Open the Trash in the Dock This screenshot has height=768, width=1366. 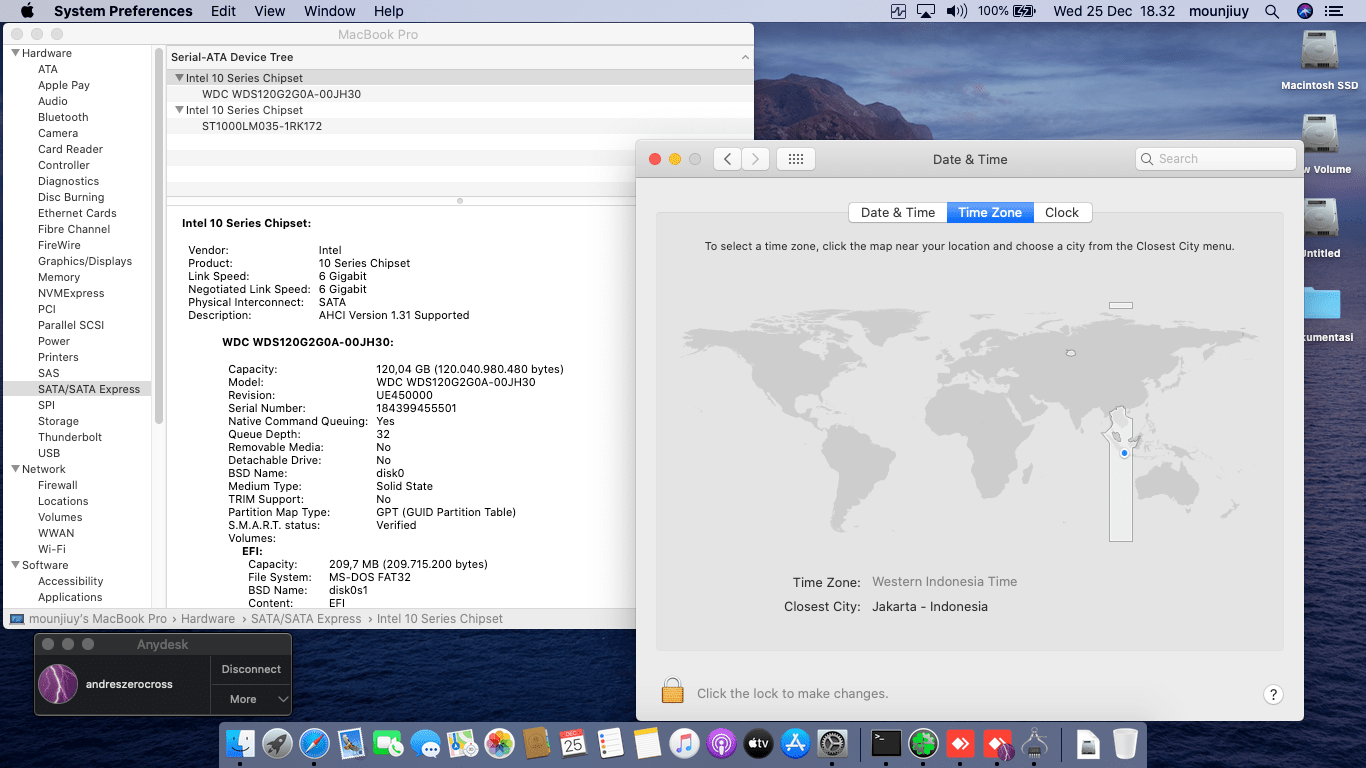[x=1125, y=743]
